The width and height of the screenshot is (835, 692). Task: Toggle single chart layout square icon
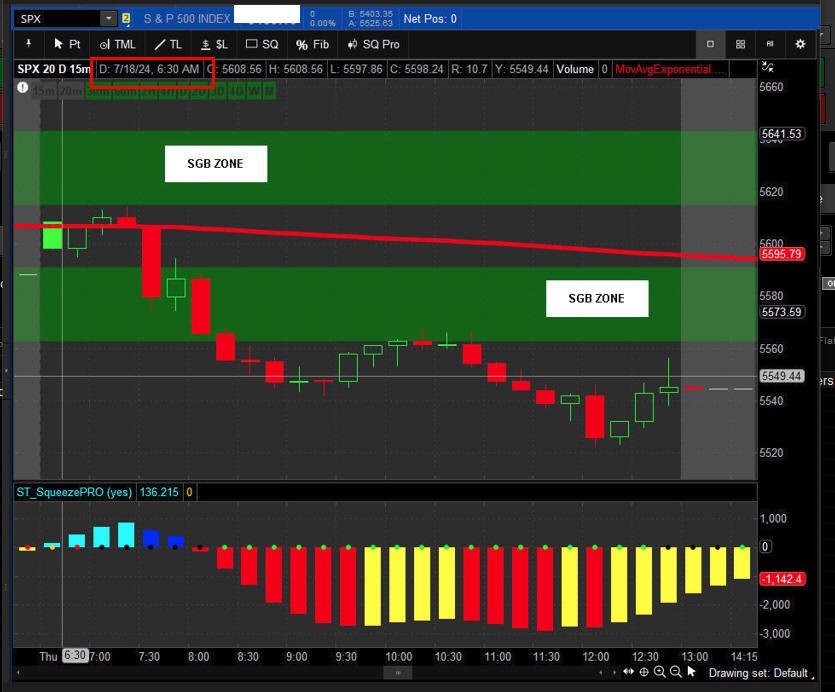[x=711, y=44]
